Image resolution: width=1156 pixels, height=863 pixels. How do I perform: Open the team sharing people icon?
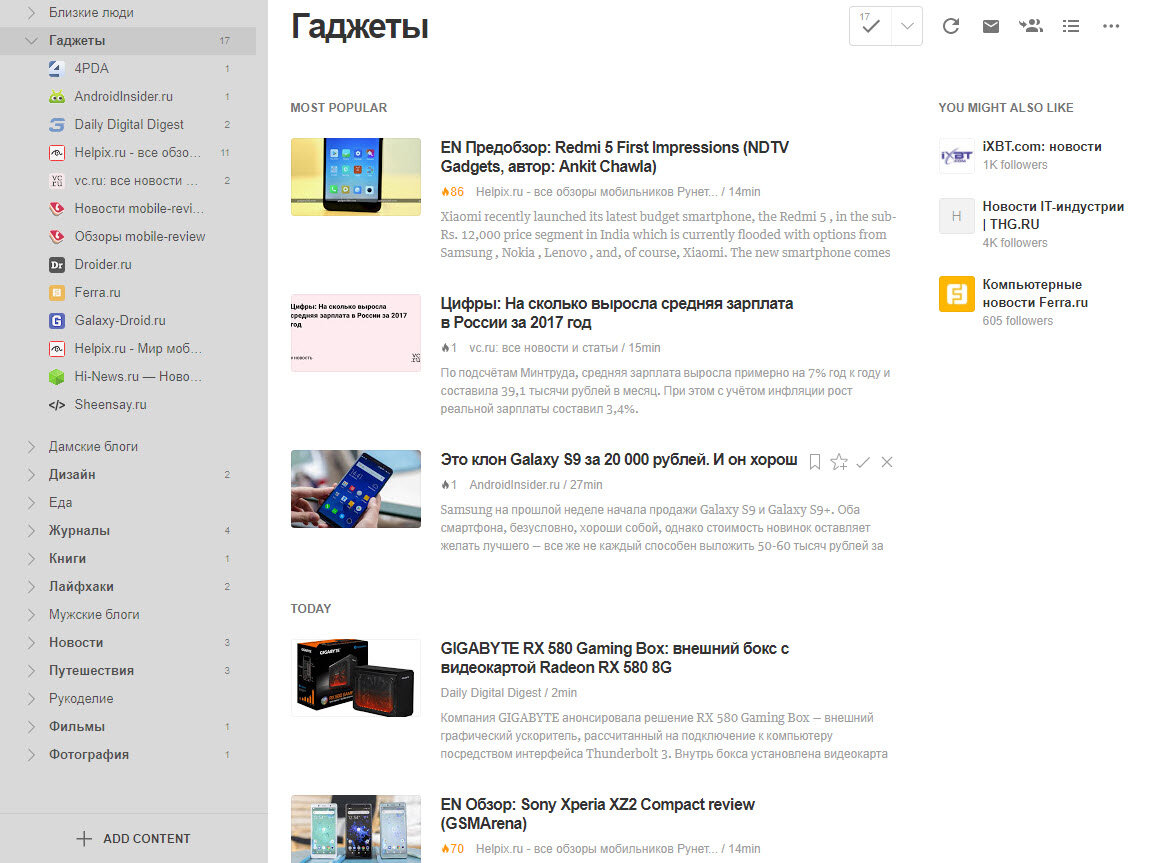[x=1031, y=26]
